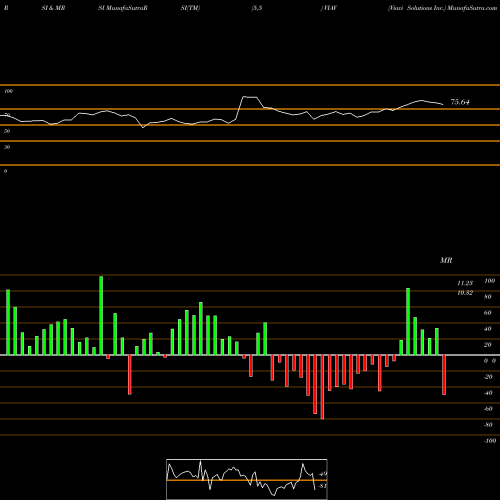The image size is (500, 500).
Task: Open the mini overview chart thumbnail at bottom
Action: pyautogui.click(x=247, y=479)
